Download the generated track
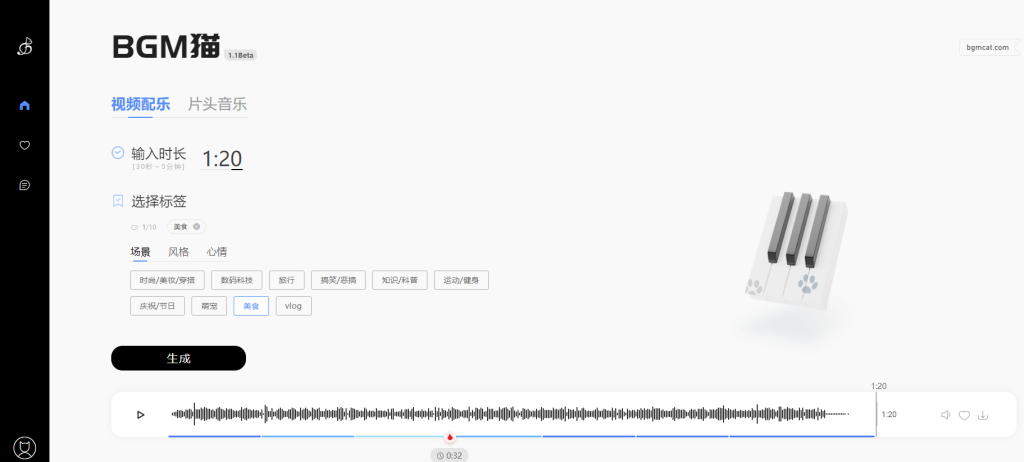The height and width of the screenshot is (462, 1024). [983, 415]
